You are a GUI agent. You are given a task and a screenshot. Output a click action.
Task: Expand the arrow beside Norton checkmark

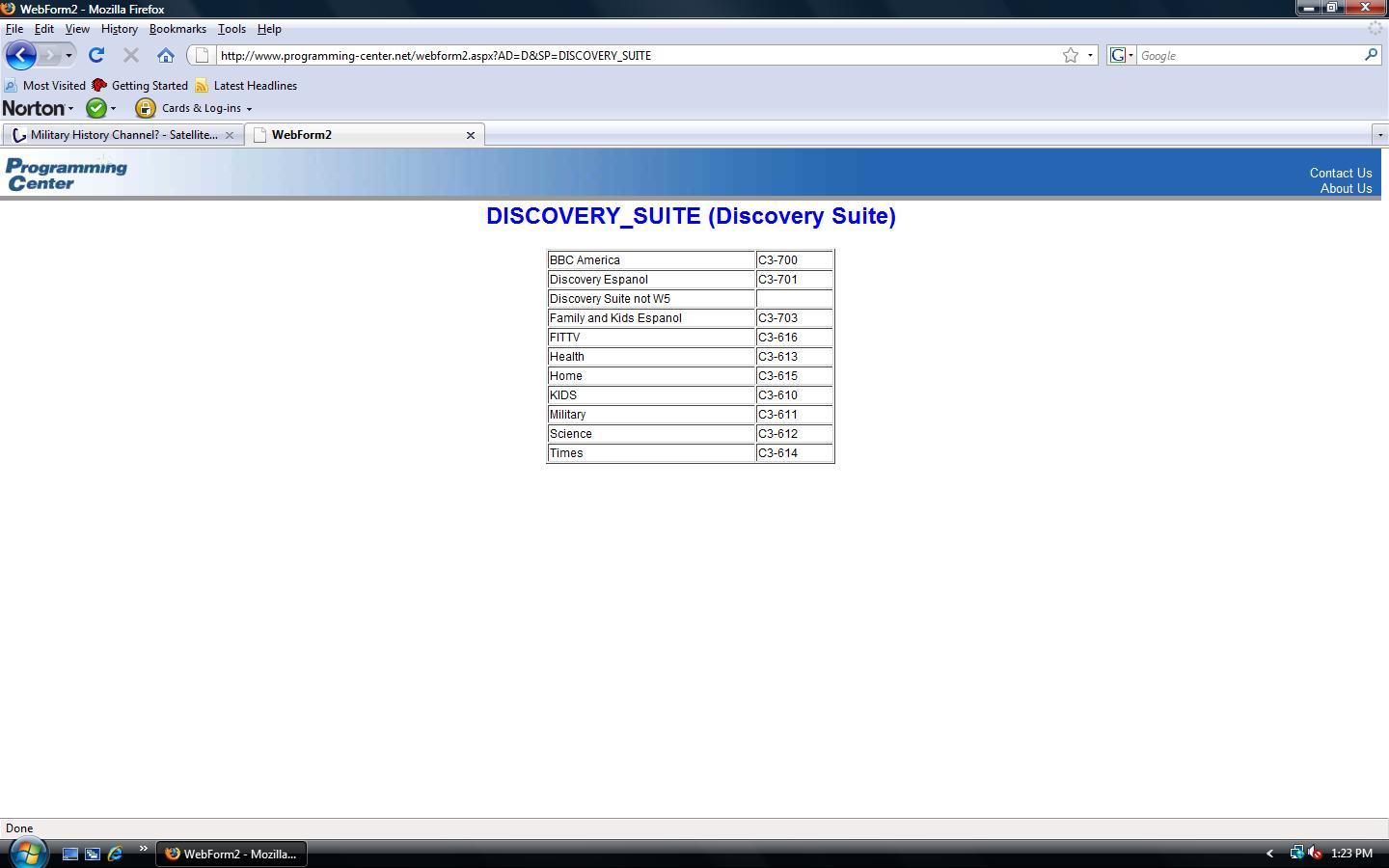coord(113,108)
